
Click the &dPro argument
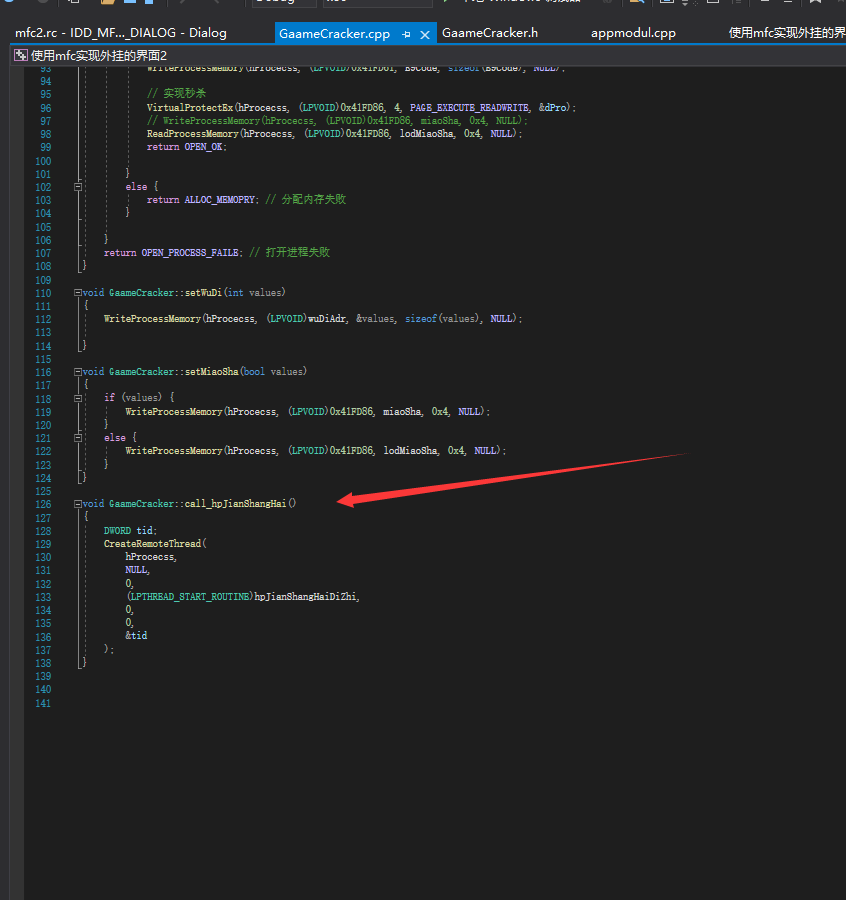click(553, 107)
